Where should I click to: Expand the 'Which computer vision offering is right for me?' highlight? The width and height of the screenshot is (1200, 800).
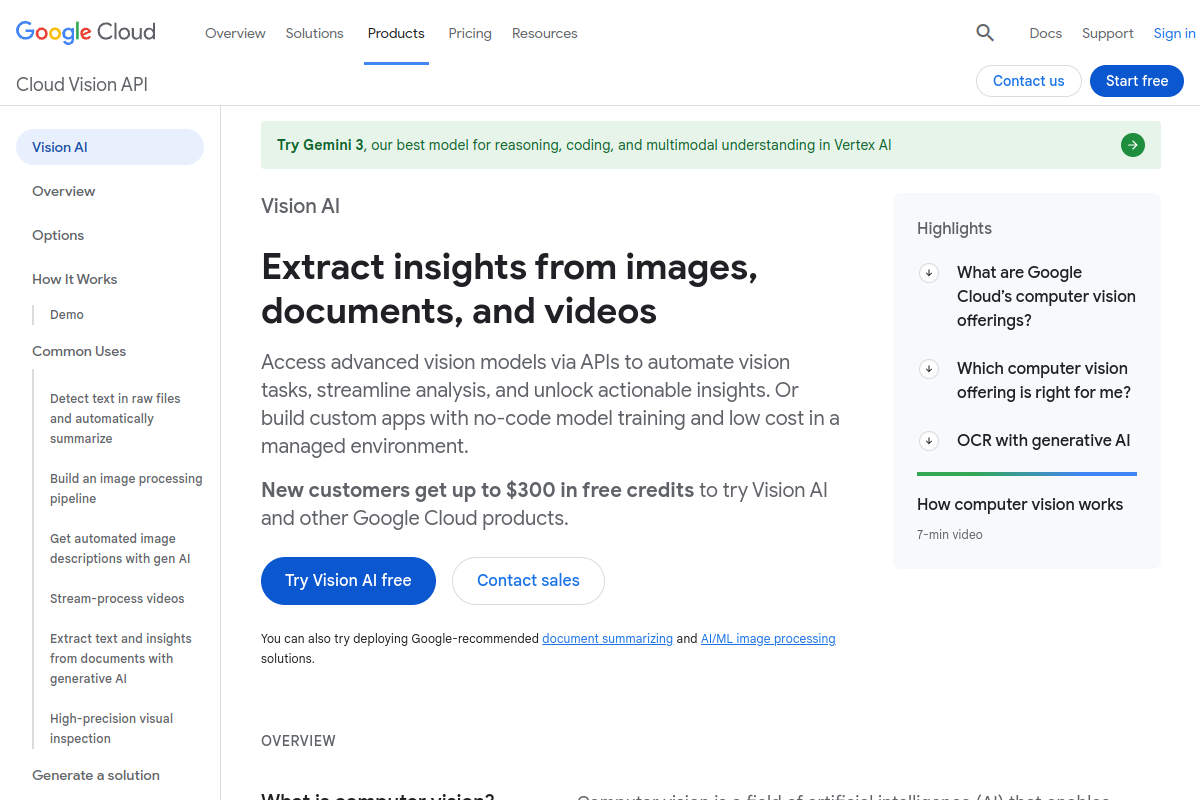click(x=1044, y=380)
